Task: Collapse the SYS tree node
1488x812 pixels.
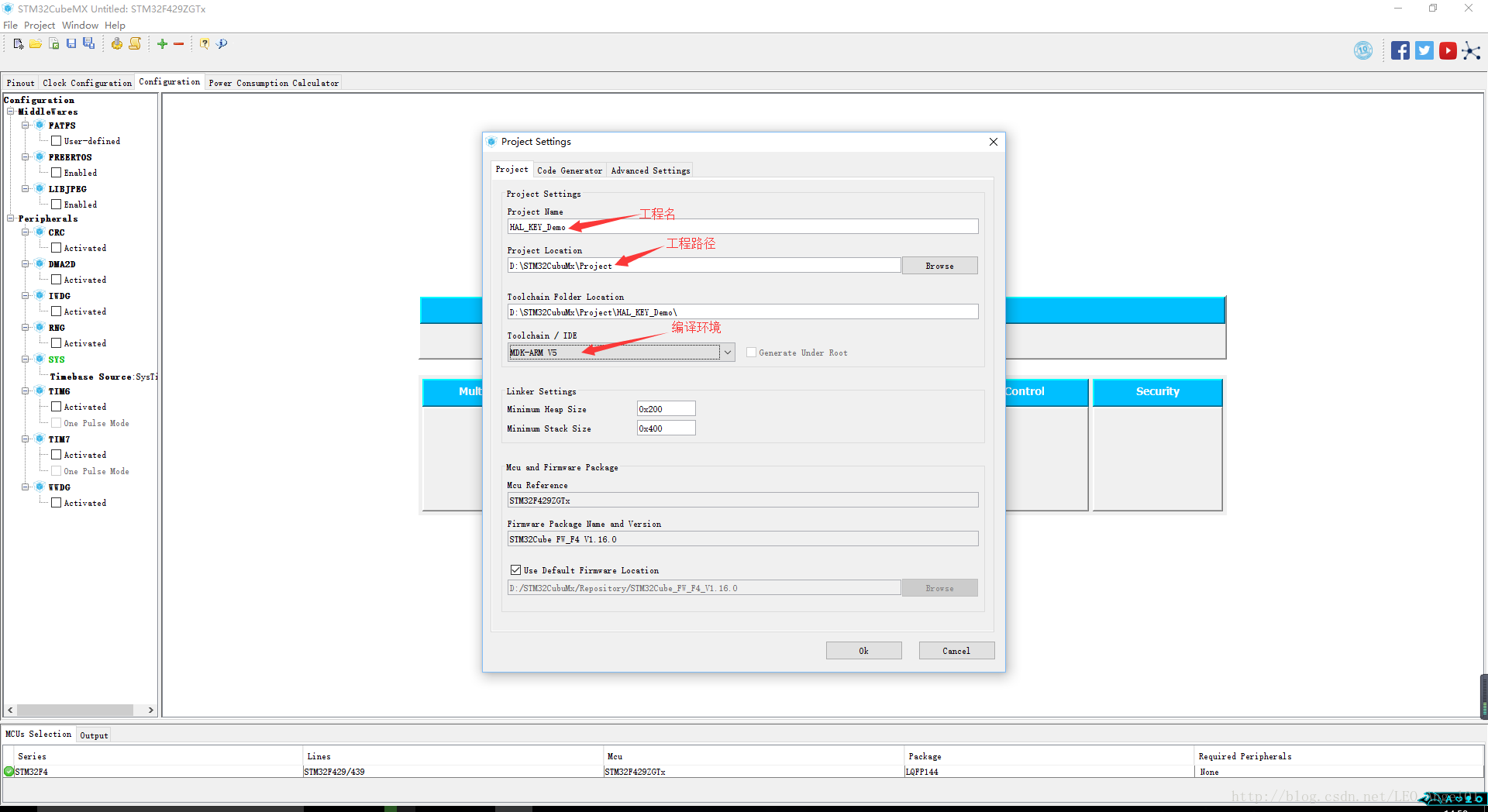Action: 26,359
